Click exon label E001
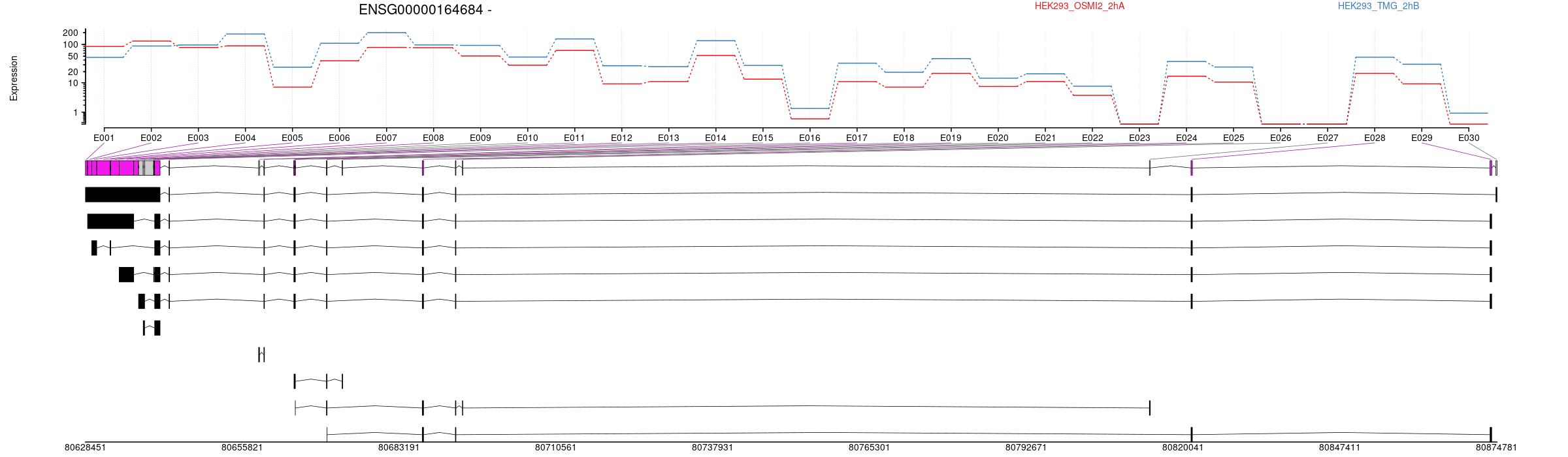1568x457 pixels. [x=104, y=138]
